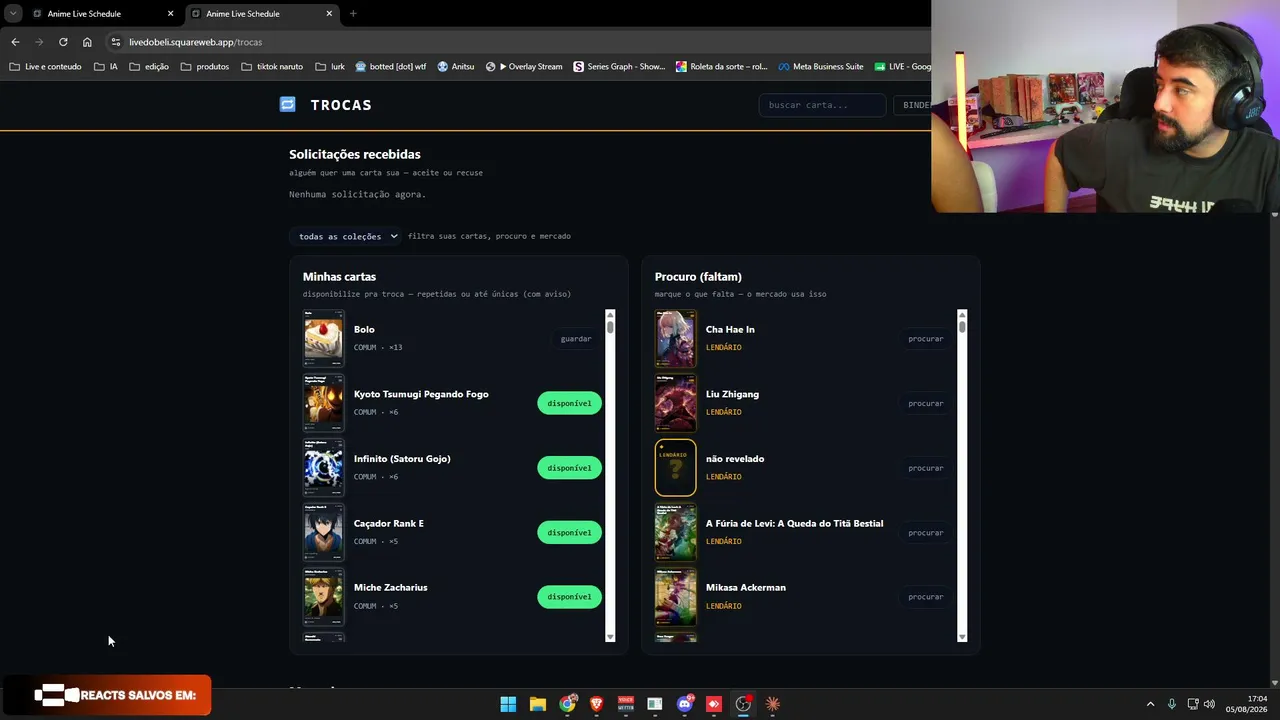Open the IA bookmark folder
Image resolution: width=1280 pixels, height=720 pixels.
[x=106, y=67]
